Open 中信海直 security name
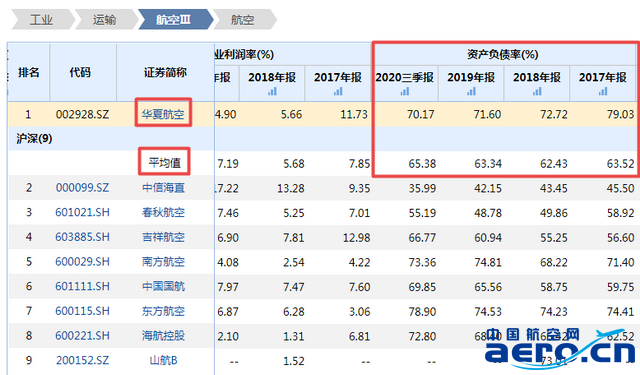 click(163, 188)
